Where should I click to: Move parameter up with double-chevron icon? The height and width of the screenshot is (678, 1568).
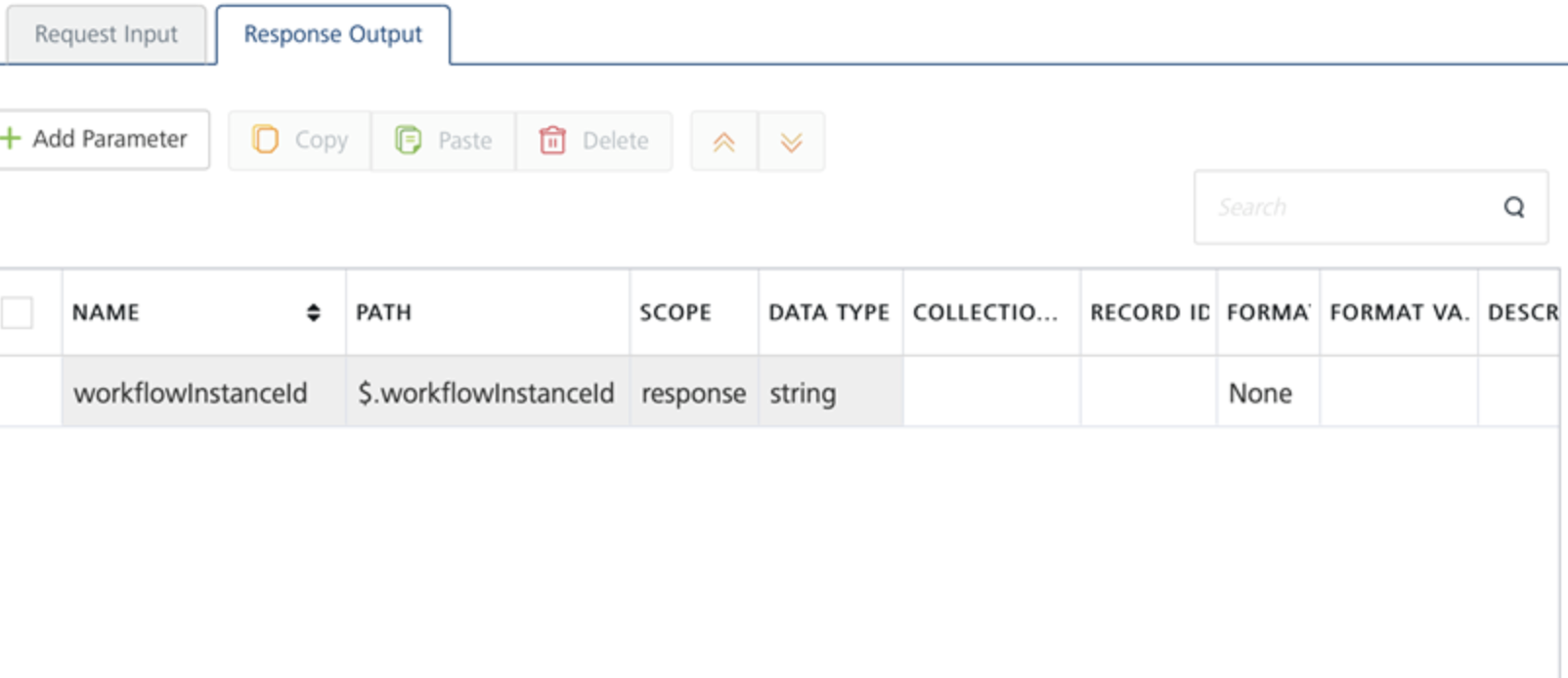coord(723,142)
